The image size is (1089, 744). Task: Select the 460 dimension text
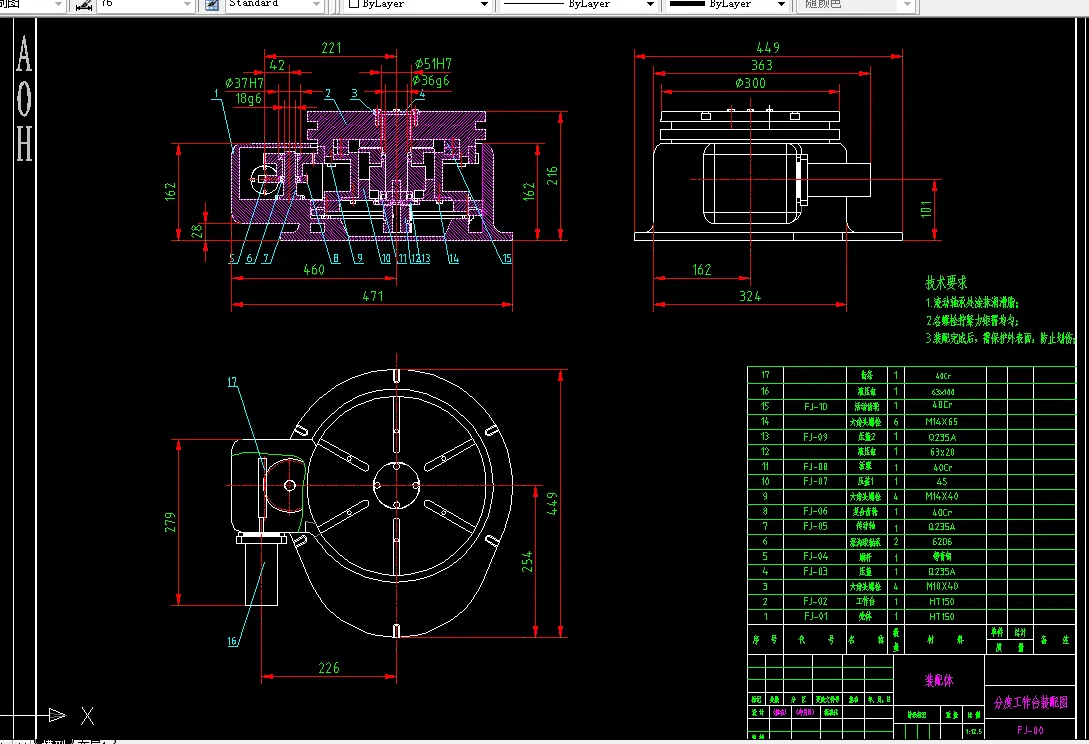click(314, 270)
